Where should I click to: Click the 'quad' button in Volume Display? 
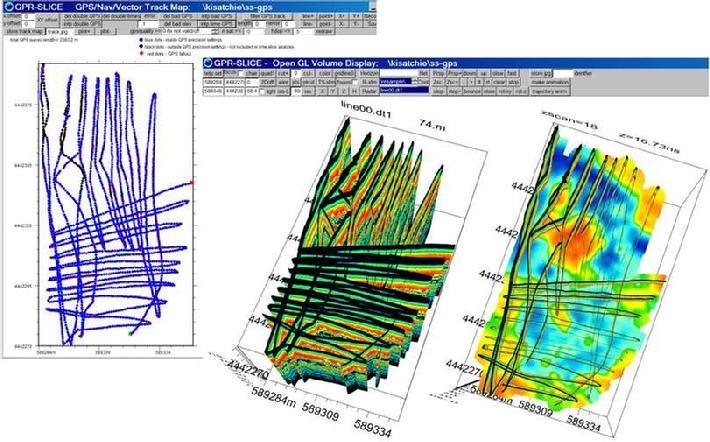[268, 73]
